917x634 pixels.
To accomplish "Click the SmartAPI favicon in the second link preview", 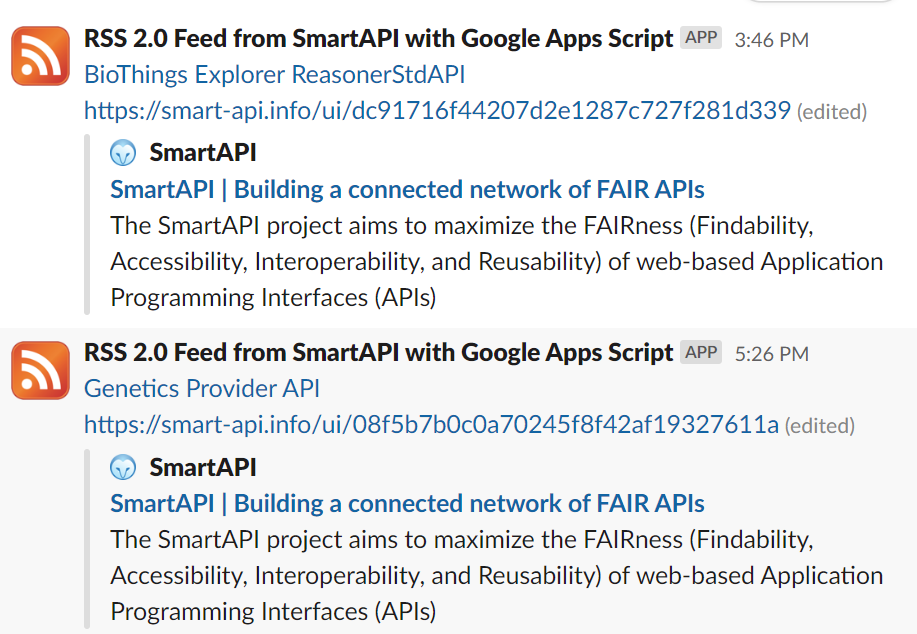I will click(124, 467).
